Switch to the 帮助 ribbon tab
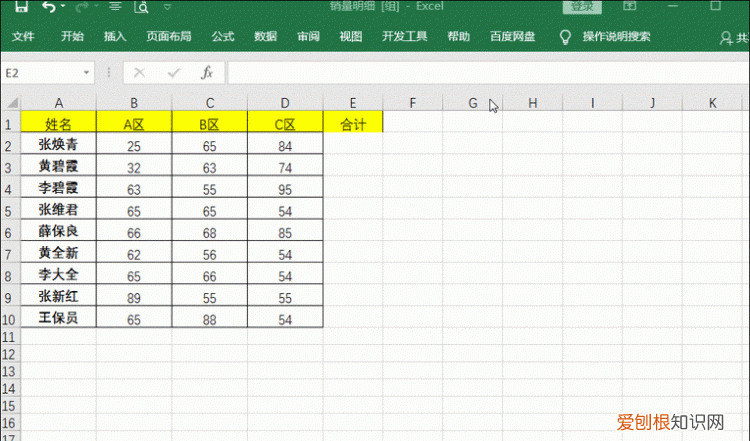Screen dimensions: 750x441 [458, 36]
